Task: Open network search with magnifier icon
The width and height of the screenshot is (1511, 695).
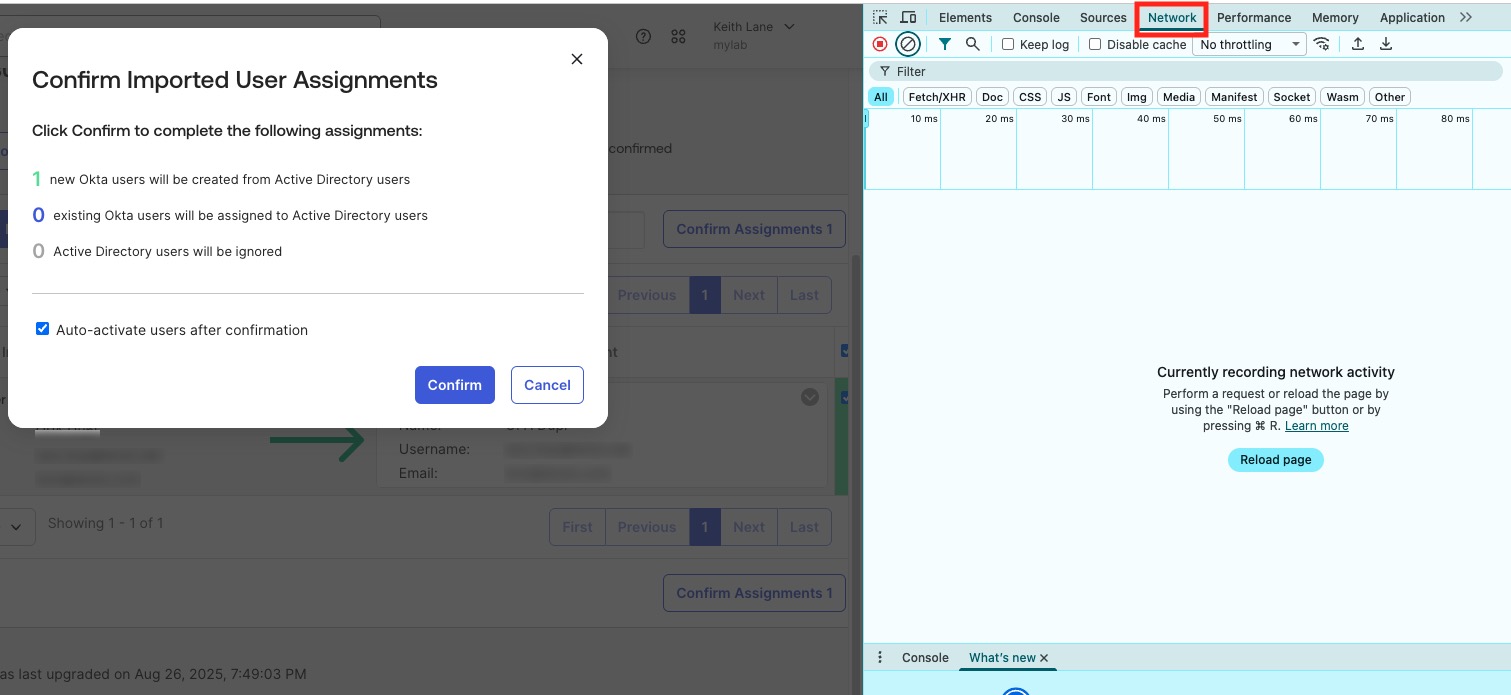Action: pyautogui.click(x=972, y=44)
